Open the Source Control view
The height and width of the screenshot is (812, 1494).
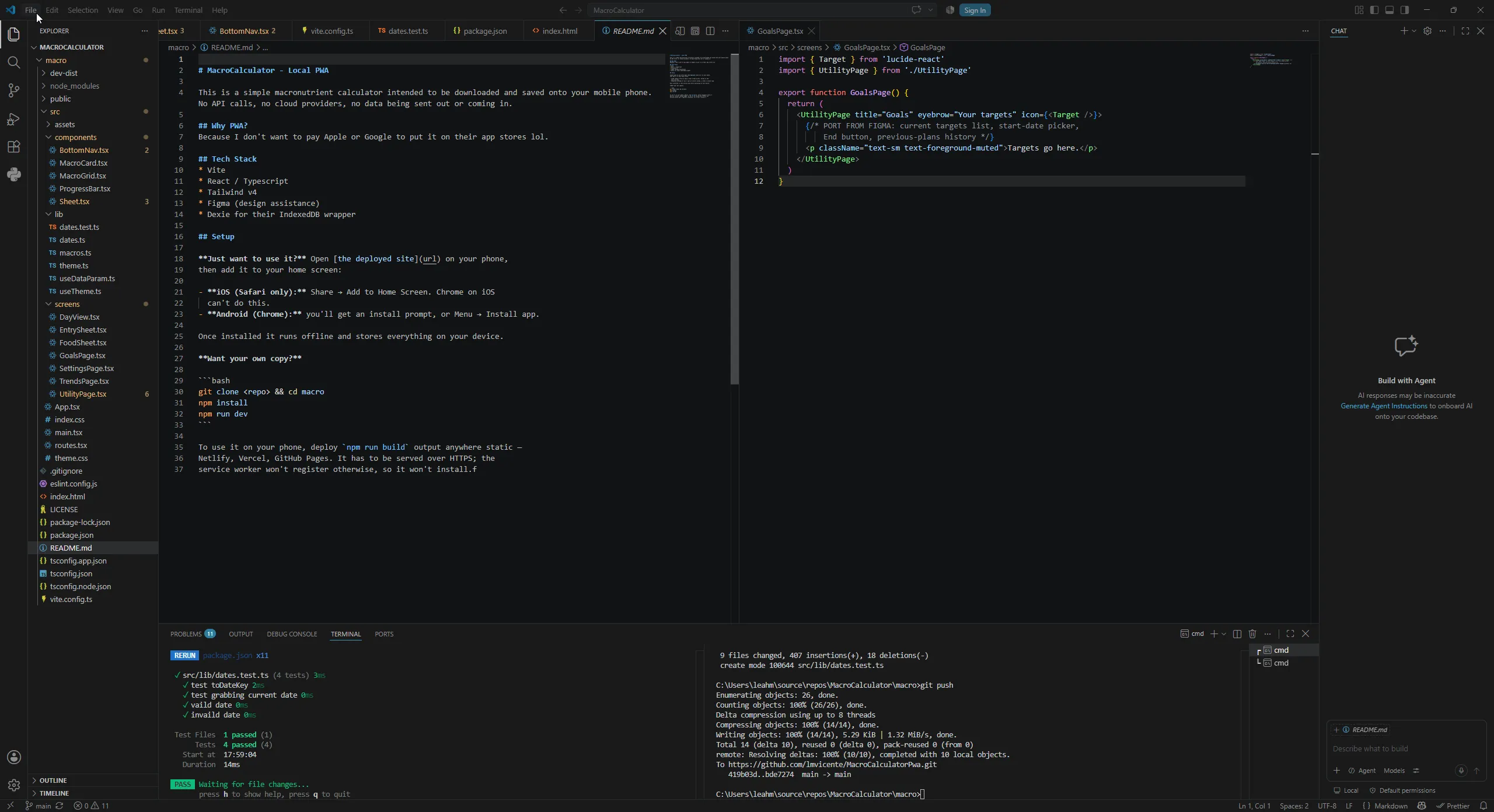pyautogui.click(x=14, y=90)
